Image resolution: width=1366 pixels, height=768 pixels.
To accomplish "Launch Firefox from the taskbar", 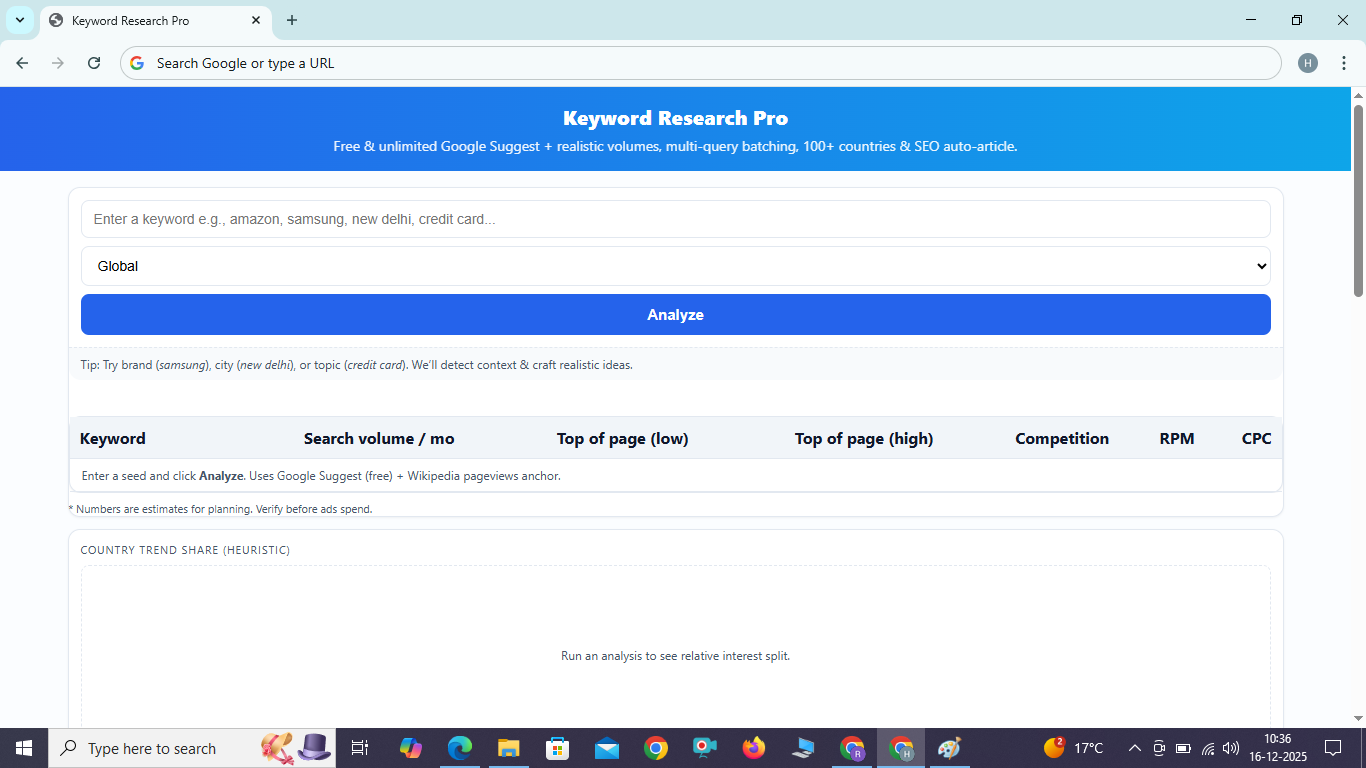I will pyautogui.click(x=753, y=747).
